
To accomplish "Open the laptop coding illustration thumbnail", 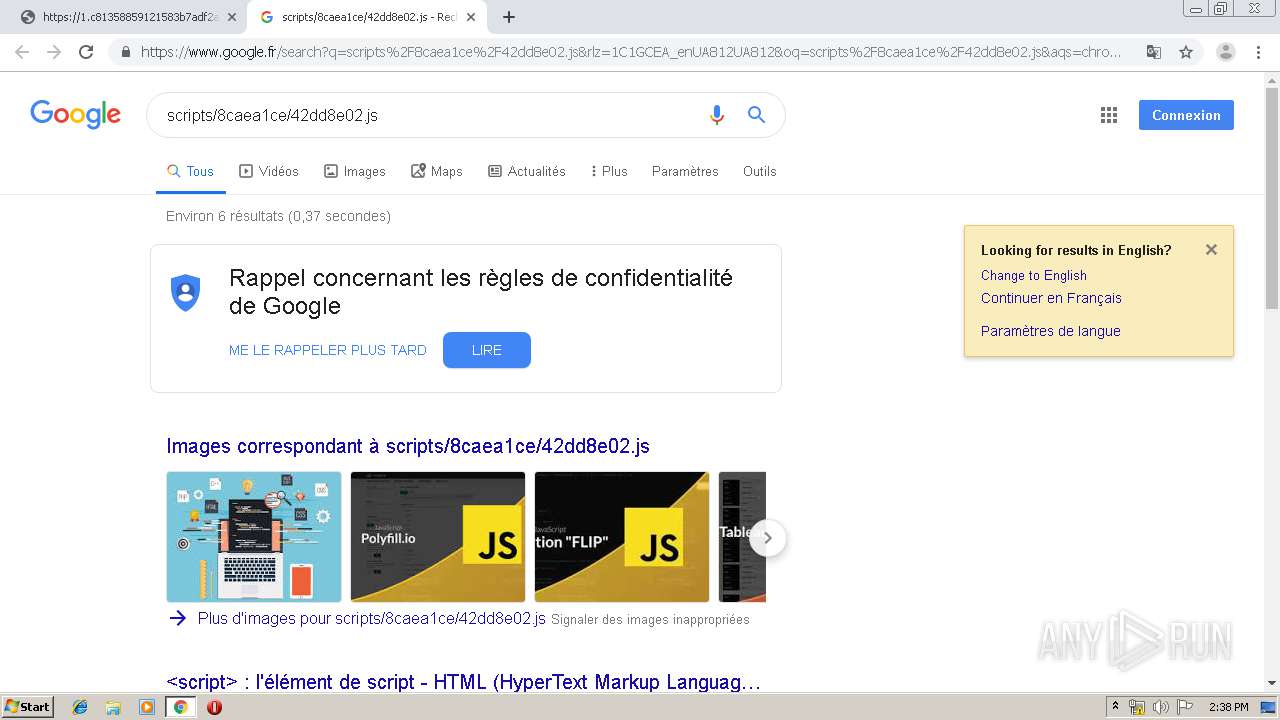I will tap(254, 537).
